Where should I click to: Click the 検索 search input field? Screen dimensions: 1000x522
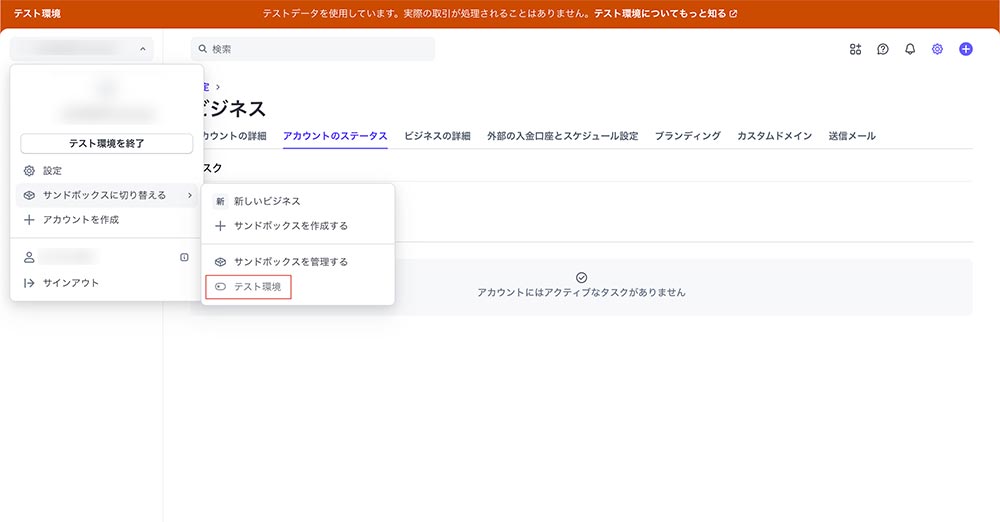(312, 49)
